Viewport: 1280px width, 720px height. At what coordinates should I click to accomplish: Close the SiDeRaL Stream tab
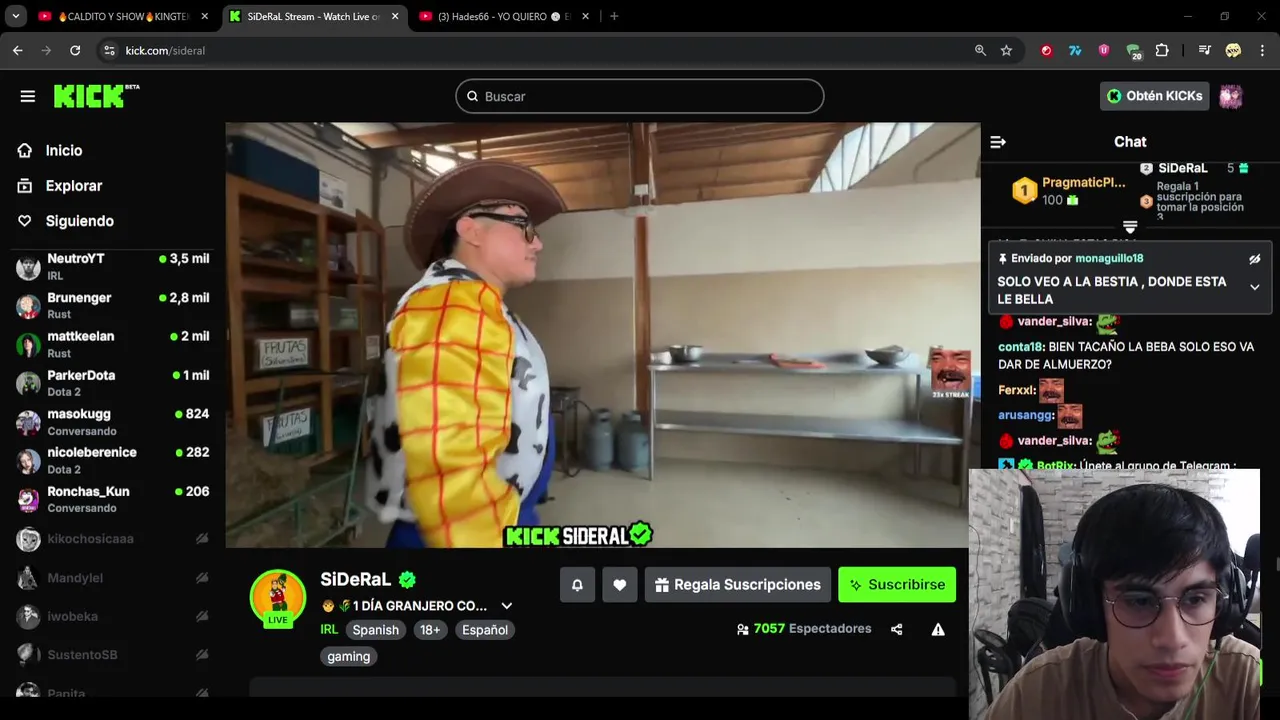395,16
